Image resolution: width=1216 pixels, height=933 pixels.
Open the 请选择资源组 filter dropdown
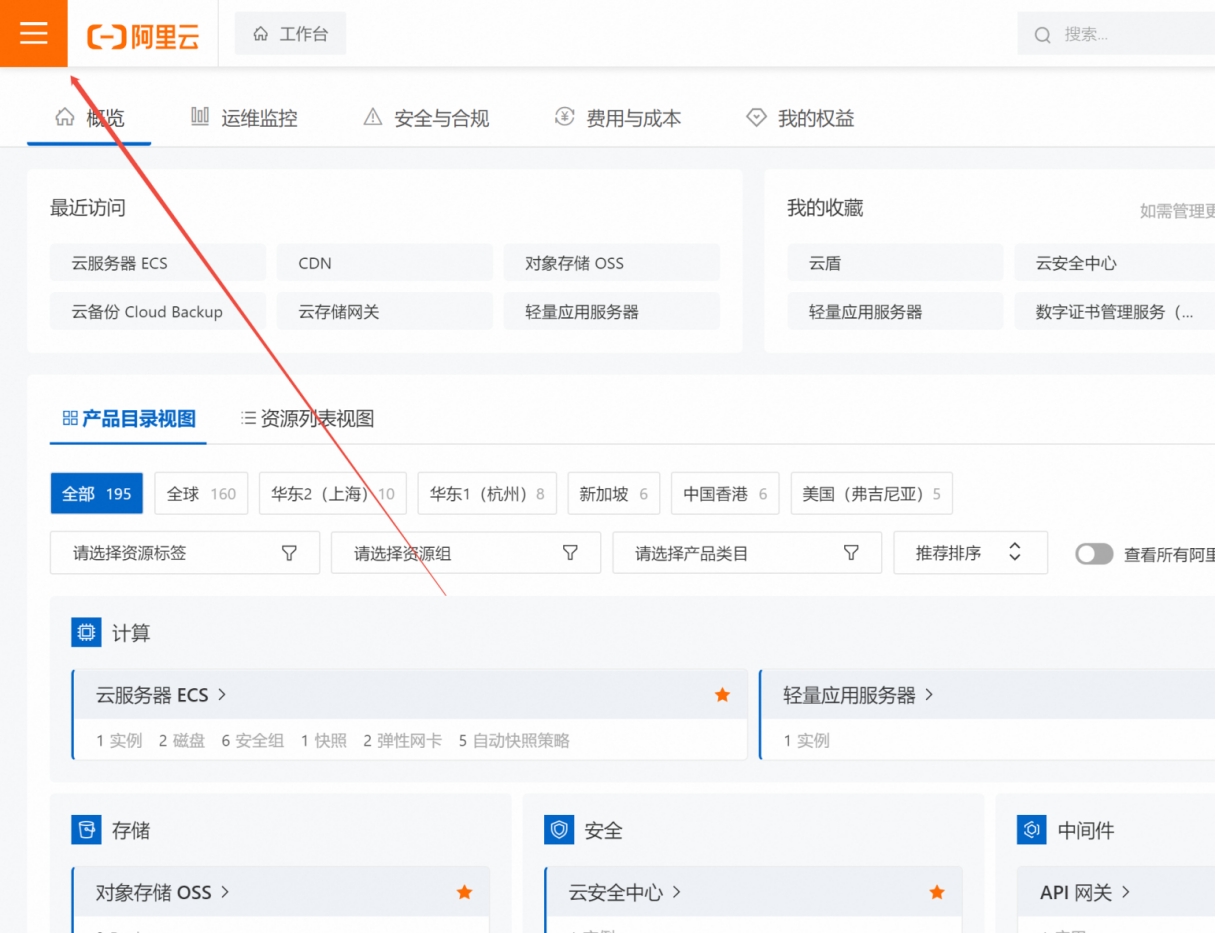[465, 553]
